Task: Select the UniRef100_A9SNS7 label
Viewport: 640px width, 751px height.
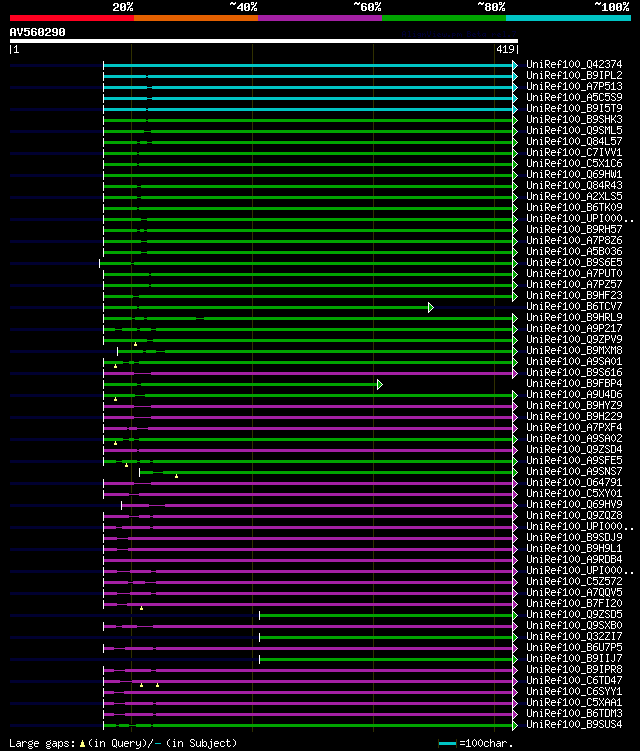Action: [574, 472]
